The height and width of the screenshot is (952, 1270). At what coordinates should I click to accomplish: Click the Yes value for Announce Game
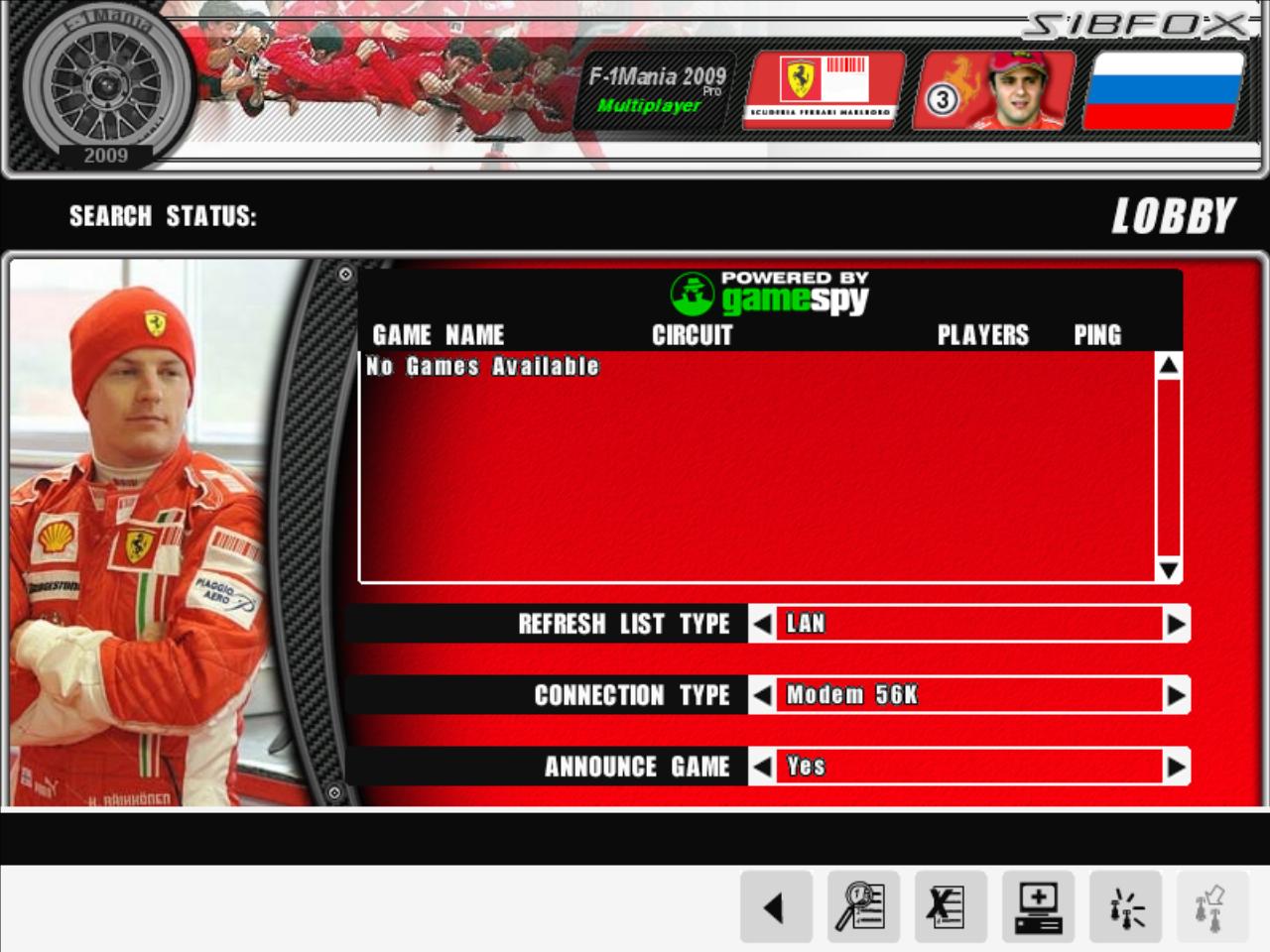point(969,767)
